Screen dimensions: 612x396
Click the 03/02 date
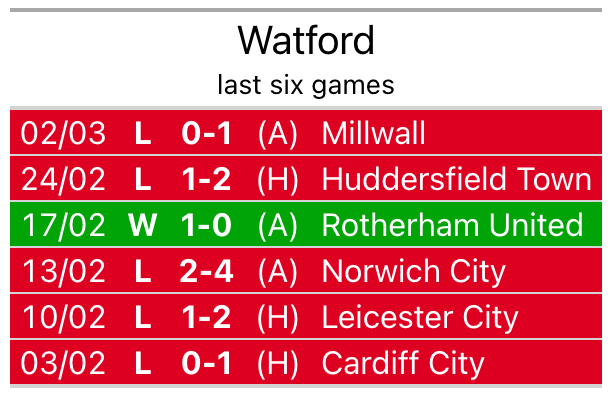[x=63, y=363]
